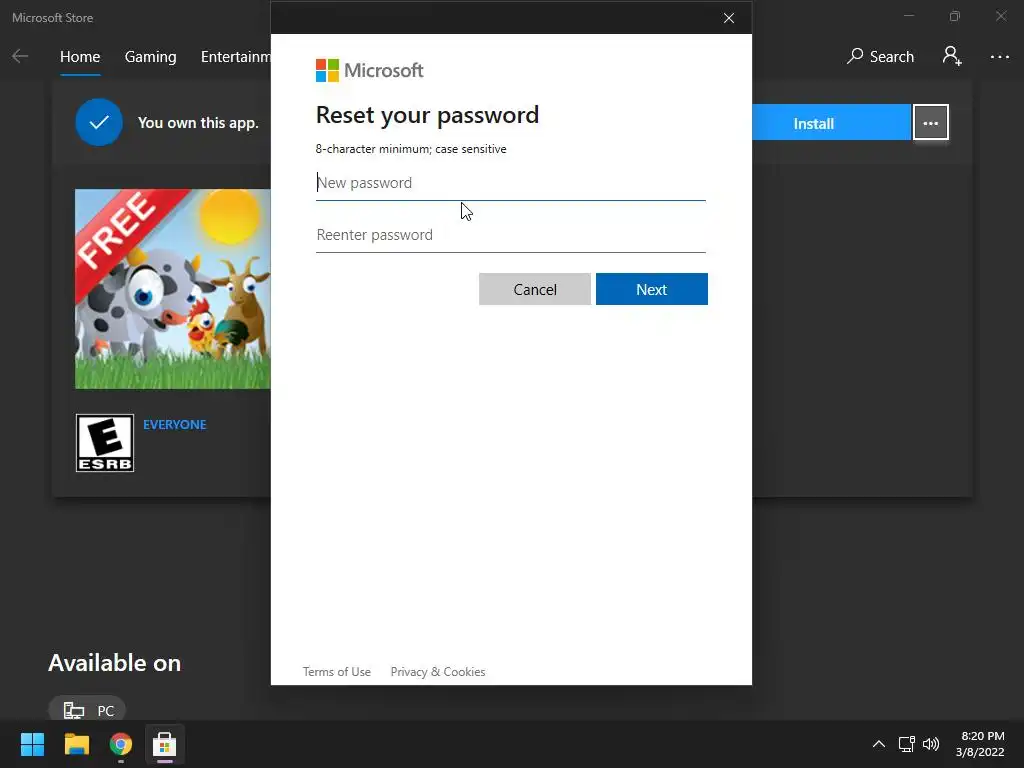Open the EVERYONE rating link
Screen dimensions: 1024x768
click(174, 424)
